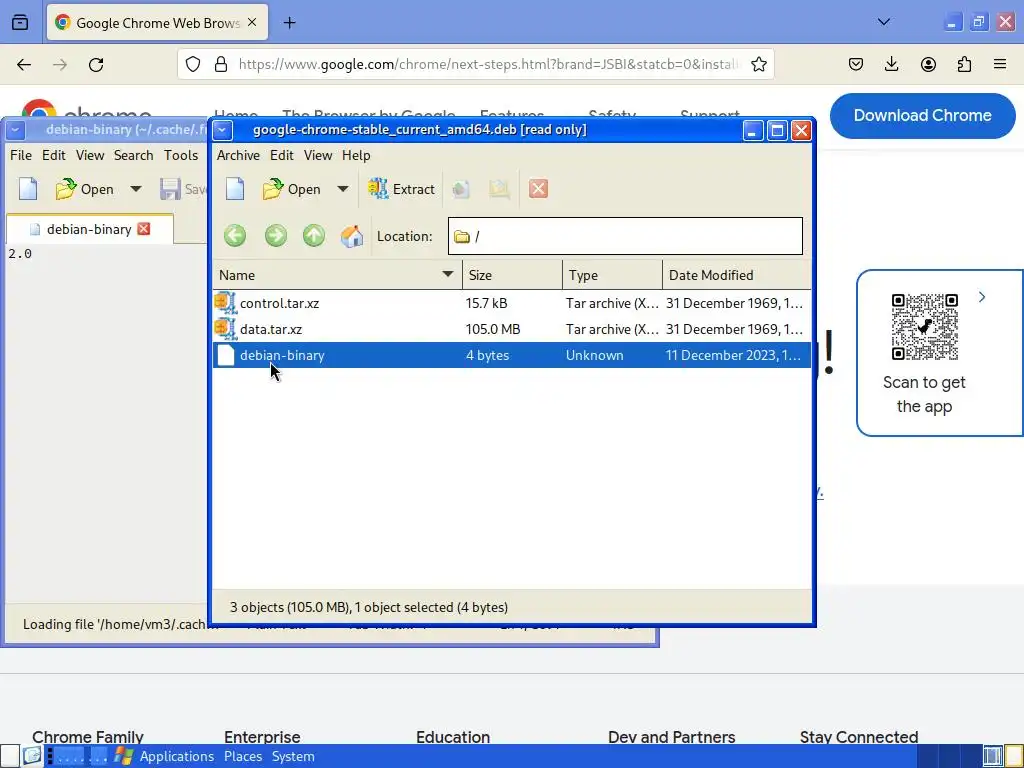Click the red stop icon in archive toolbar
The height and width of the screenshot is (768, 1024).
pos(538,189)
